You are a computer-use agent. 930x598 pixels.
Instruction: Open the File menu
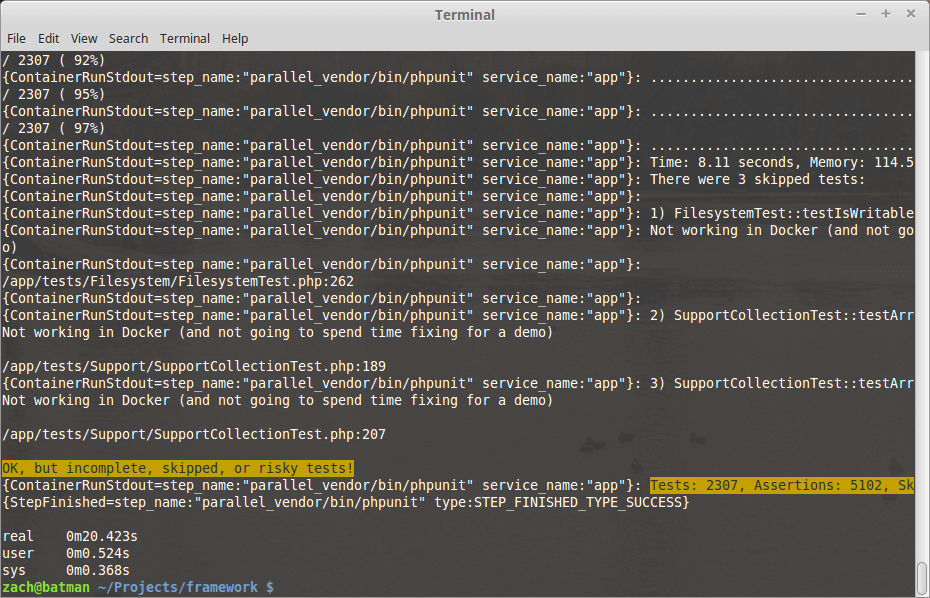(x=16, y=38)
